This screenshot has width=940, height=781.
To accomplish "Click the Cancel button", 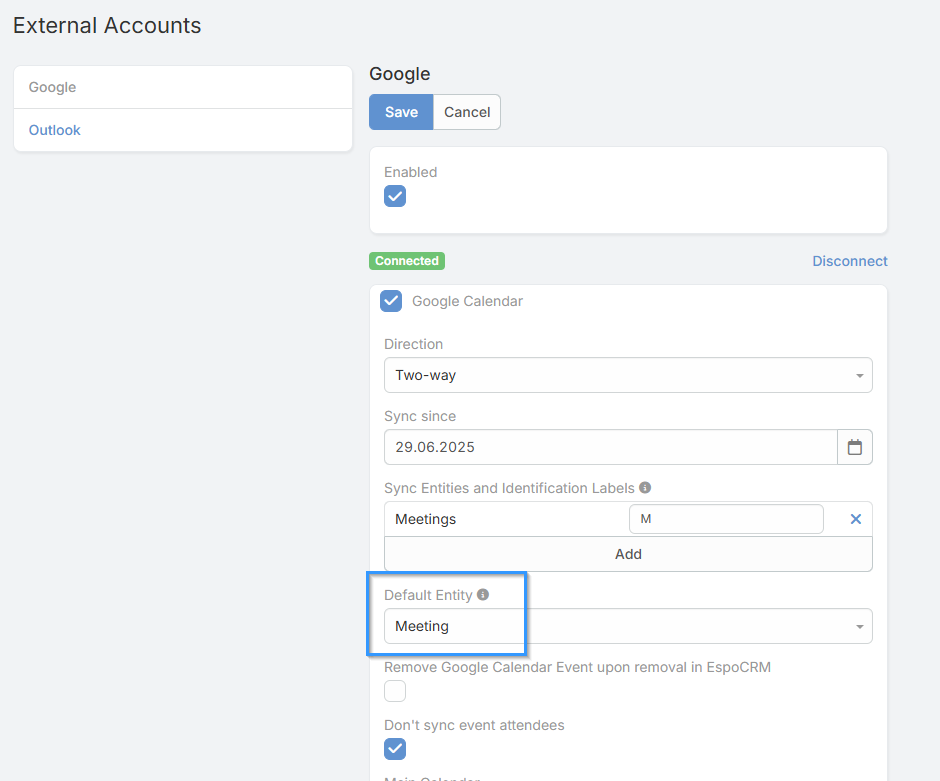I will coord(467,112).
